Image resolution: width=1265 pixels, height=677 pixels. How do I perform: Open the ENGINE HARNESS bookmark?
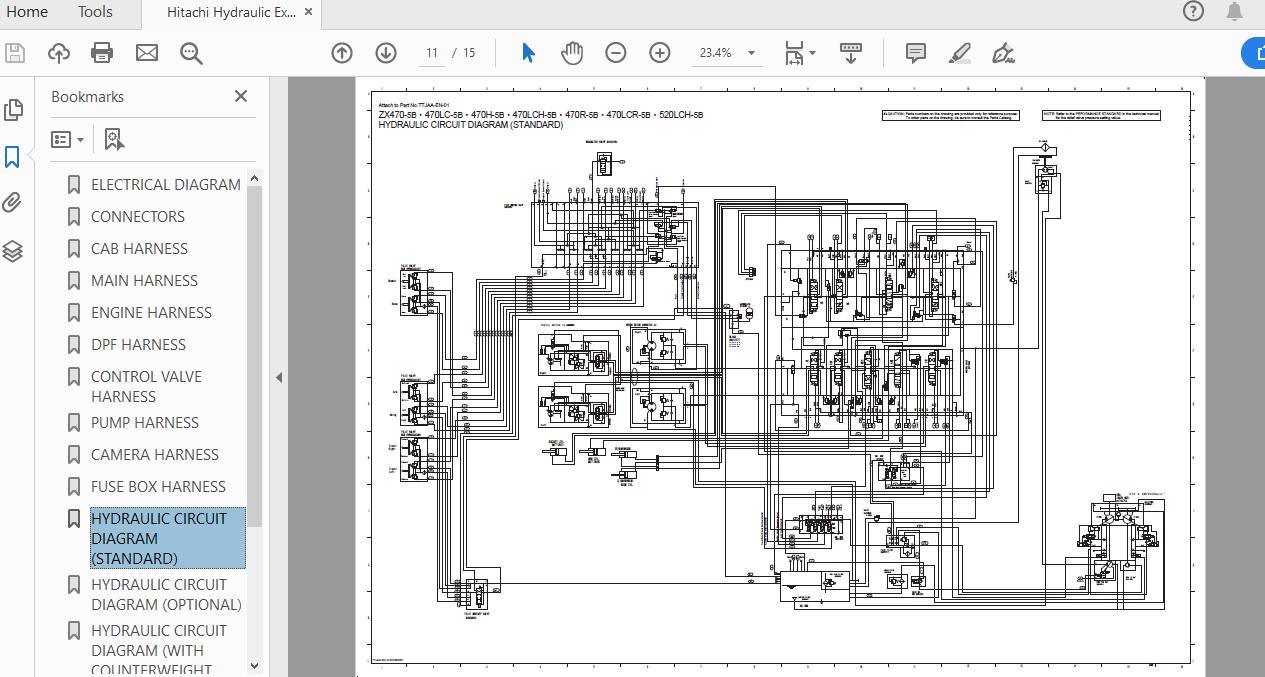pyautogui.click(x=151, y=312)
